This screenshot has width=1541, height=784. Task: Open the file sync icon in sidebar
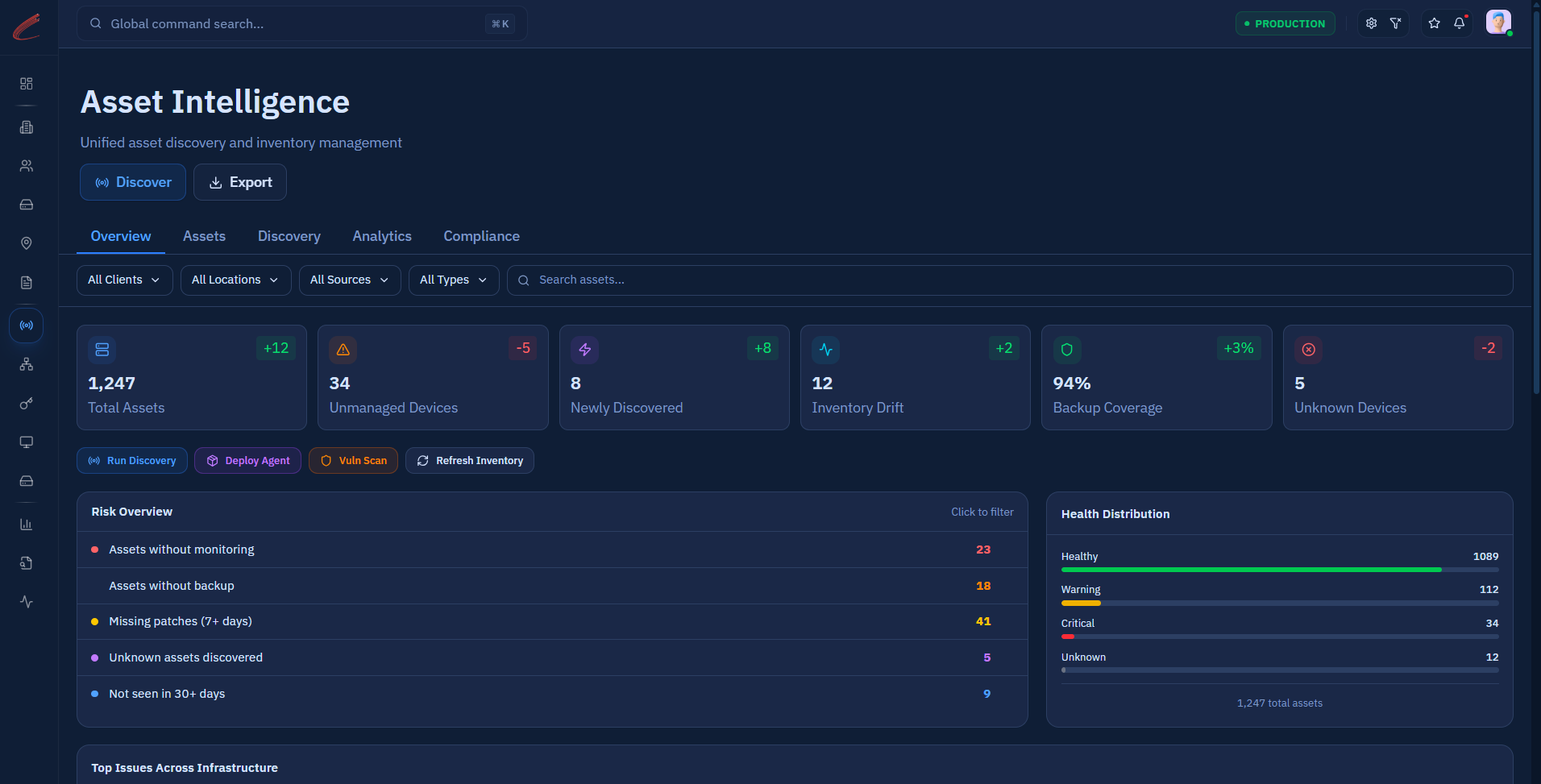click(27, 563)
